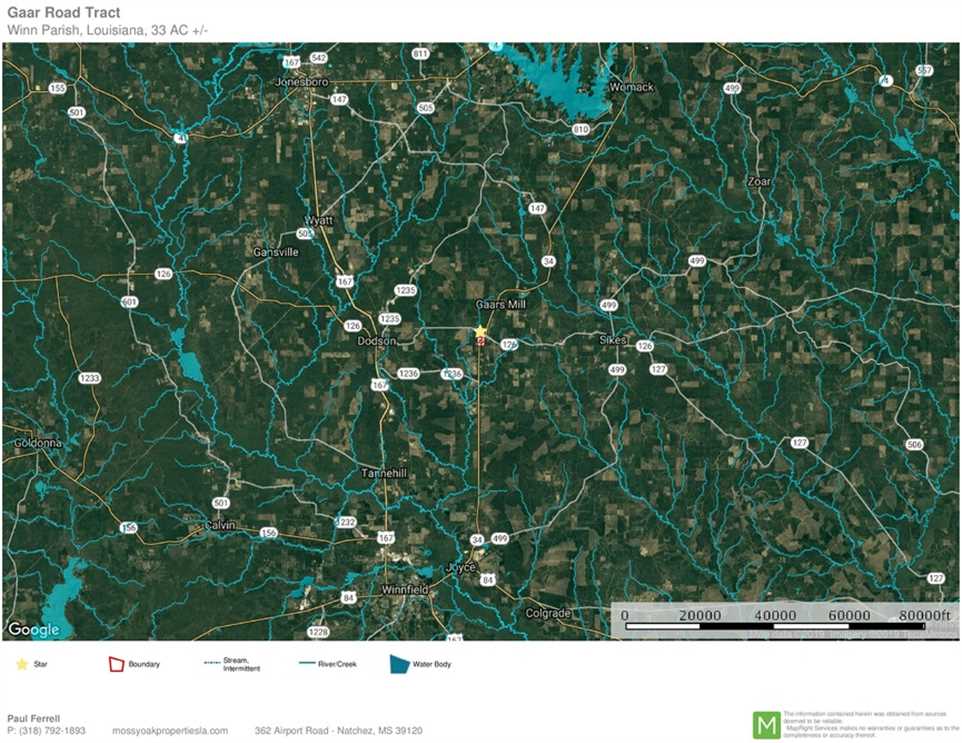Click the route 147 shield near Jonesboro

tap(339, 99)
